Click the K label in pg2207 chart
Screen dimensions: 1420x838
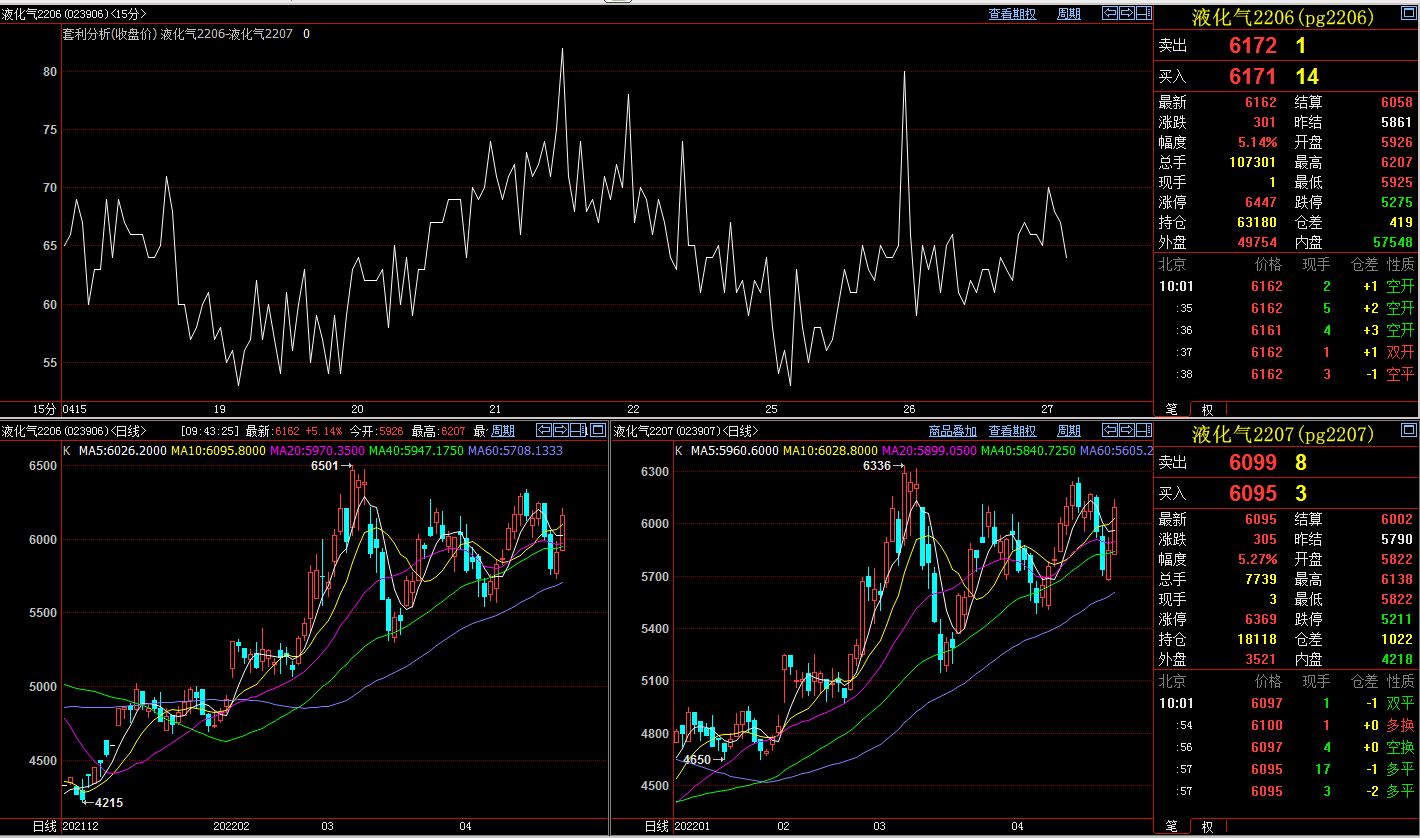[679, 451]
